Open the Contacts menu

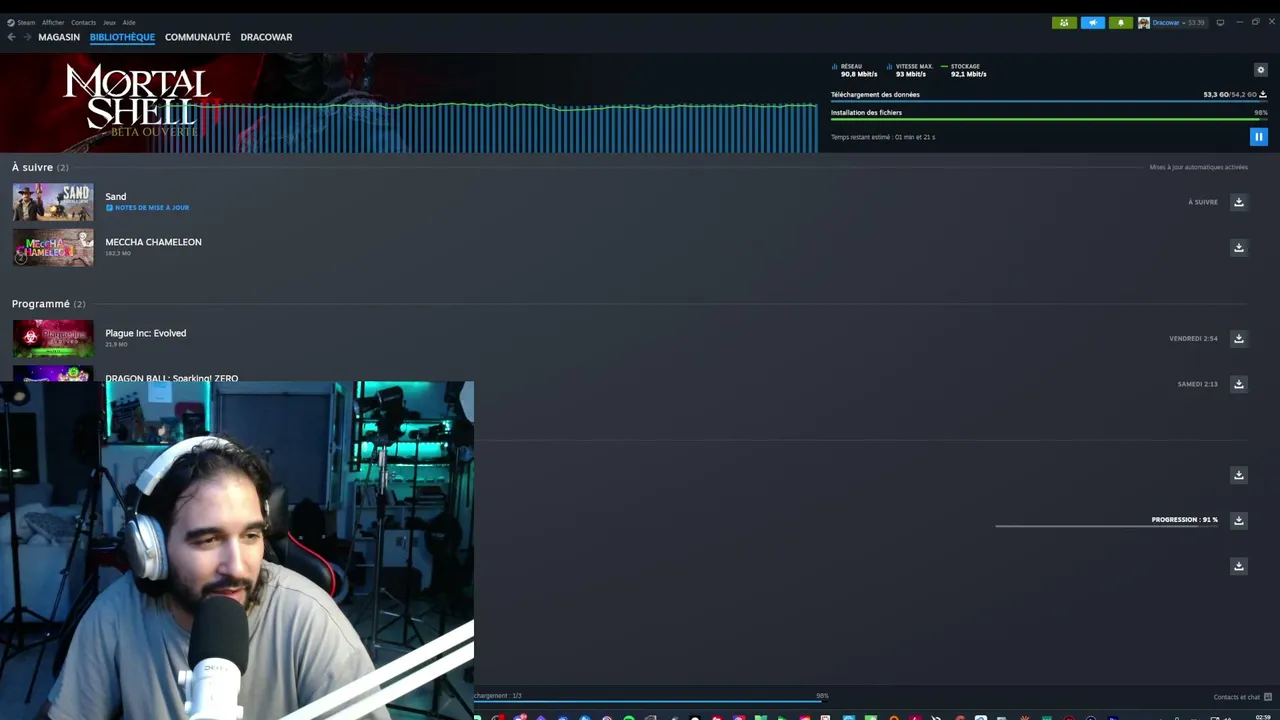click(x=83, y=22)
